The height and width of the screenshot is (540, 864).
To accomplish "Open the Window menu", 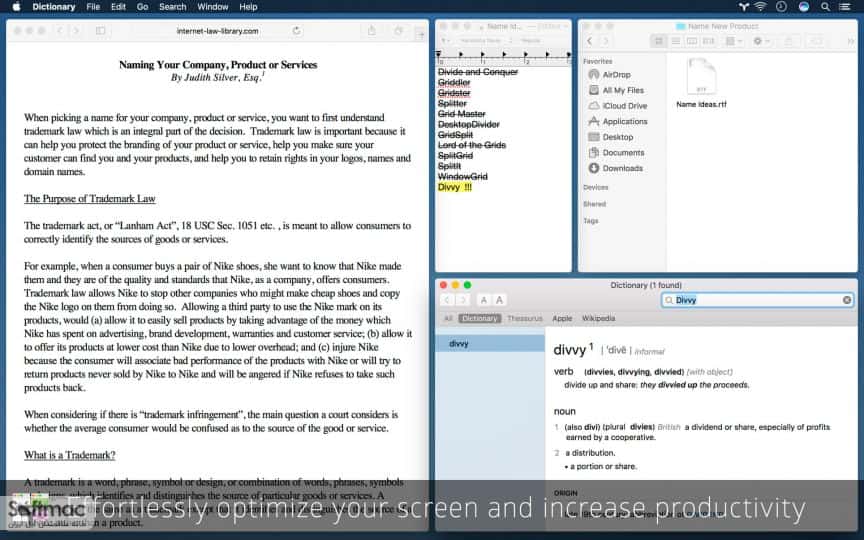I will (212, 7).
